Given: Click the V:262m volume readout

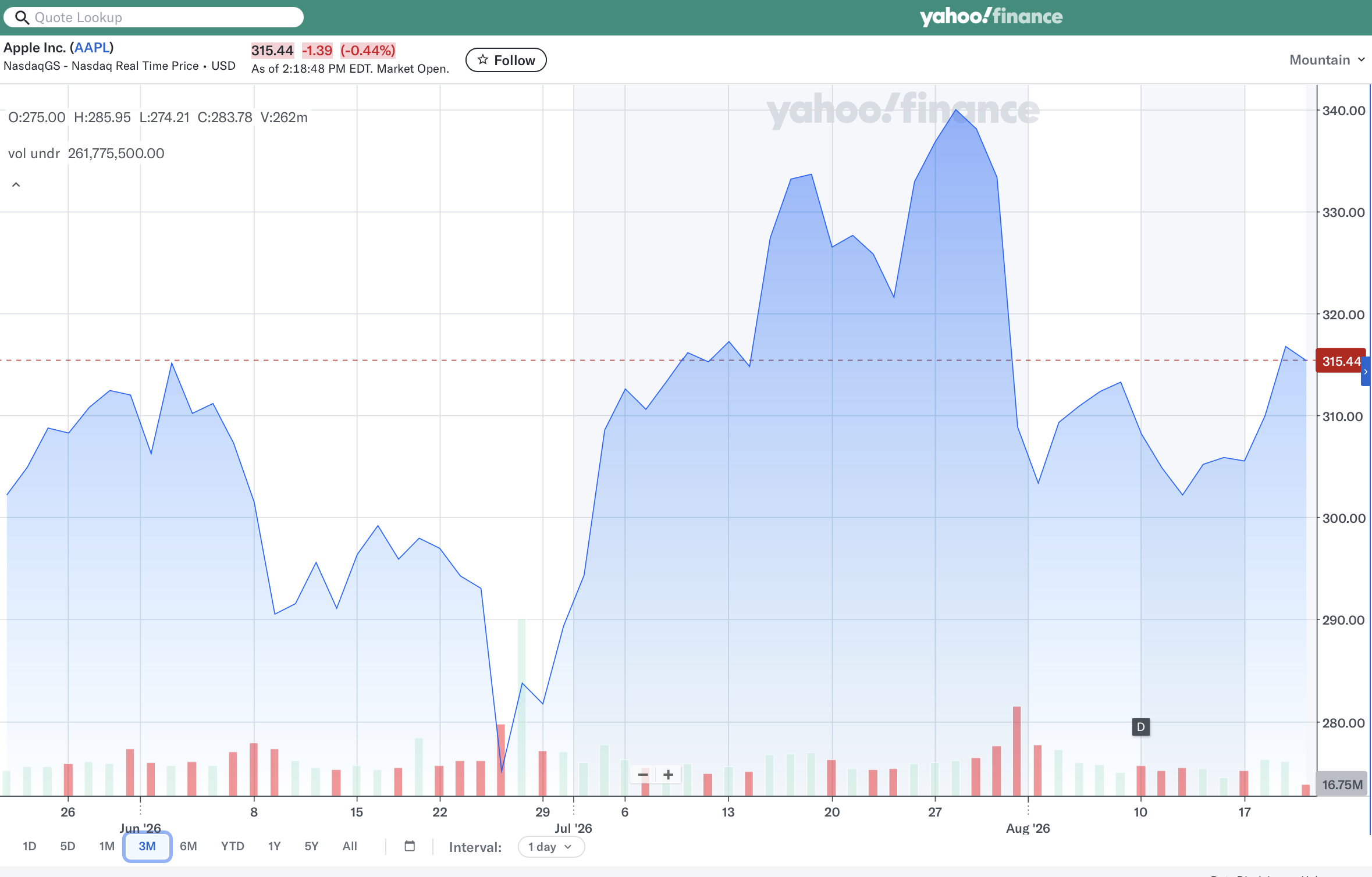Looking at the screenshot, I should pyautogui.click(x=284, y=117).
